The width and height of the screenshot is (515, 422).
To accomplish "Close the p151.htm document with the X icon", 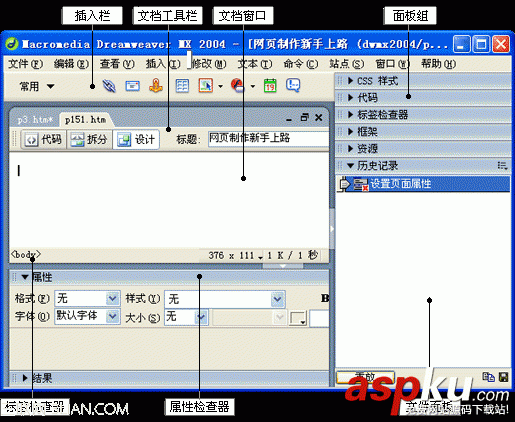I will click(x=319, y=117).
